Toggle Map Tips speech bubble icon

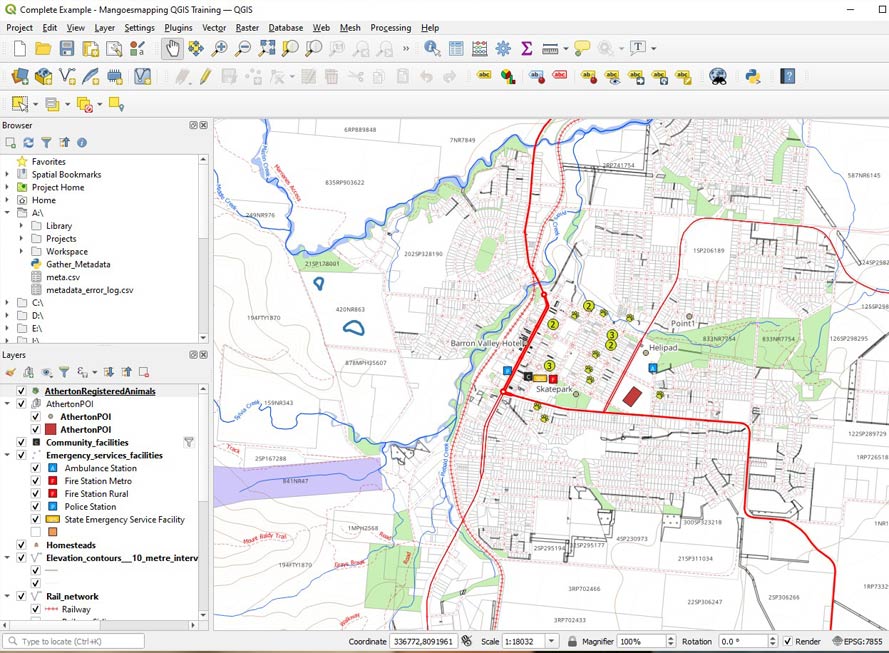click(x=582, y=49)
